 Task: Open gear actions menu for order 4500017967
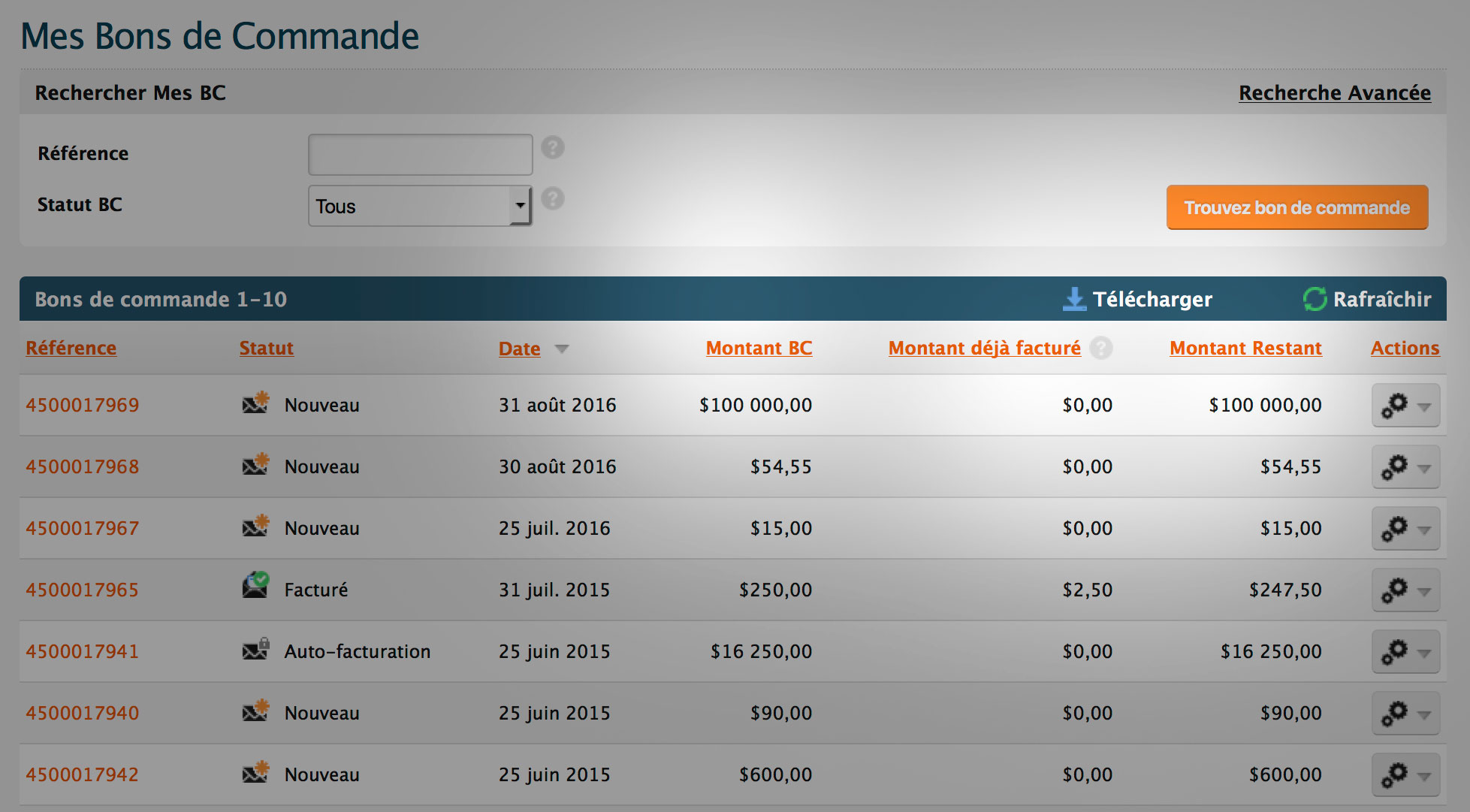pyautogui.click(x=1405, y=529)
